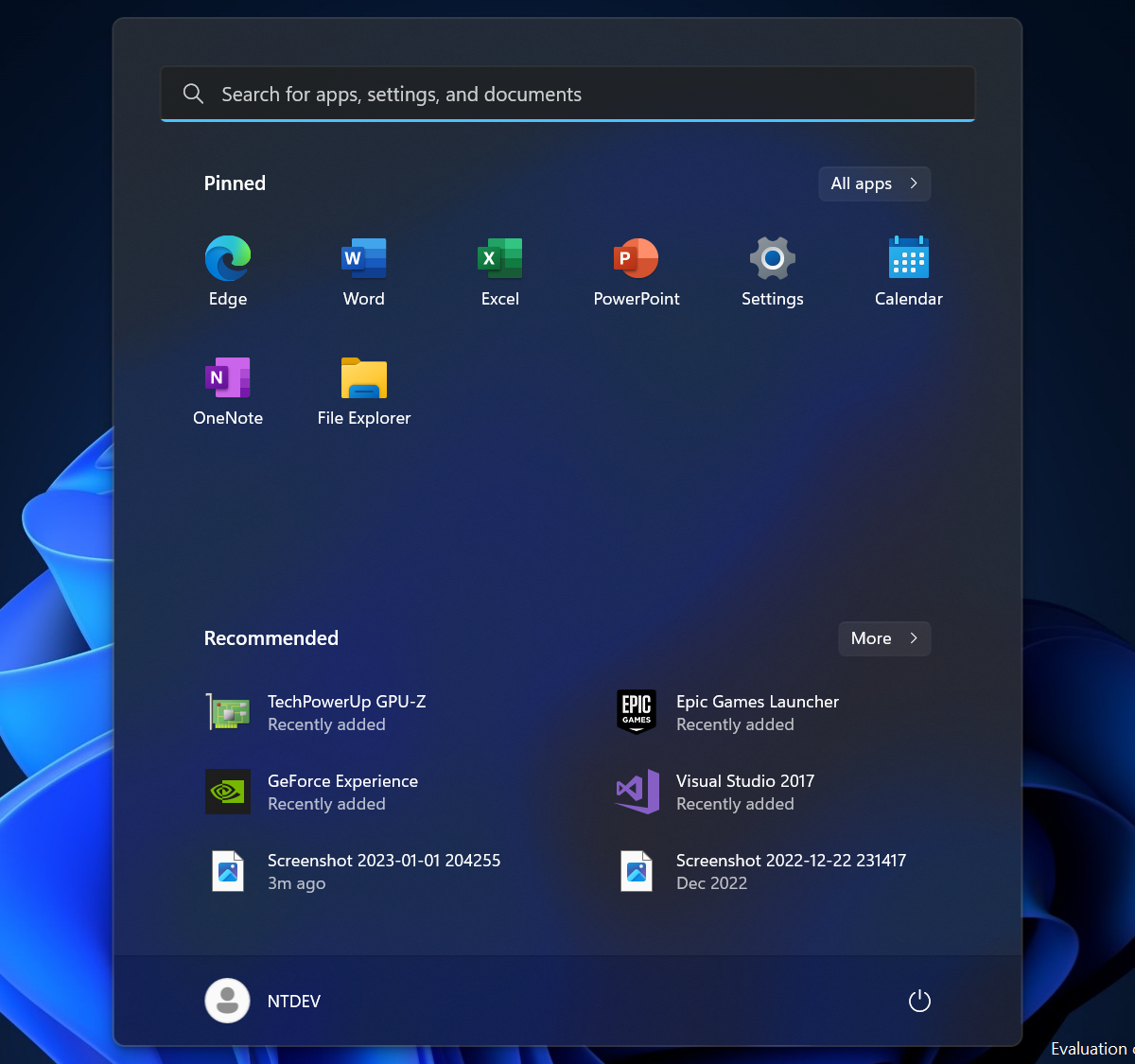The height and width of the screenshot is (1064, 1135).
Task: Start PowerPoint
Action: [636, 271]
